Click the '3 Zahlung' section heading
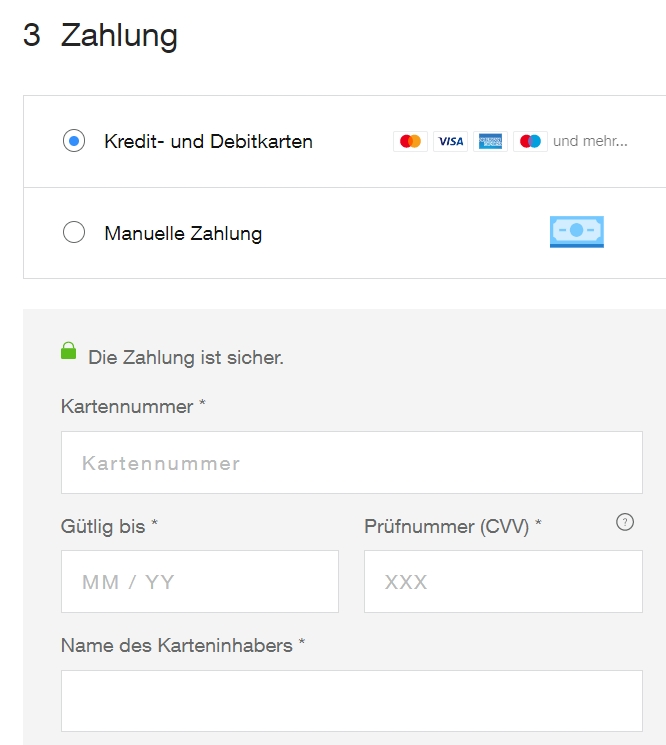Viewport: 666px width, 745px height. [100, 35]
